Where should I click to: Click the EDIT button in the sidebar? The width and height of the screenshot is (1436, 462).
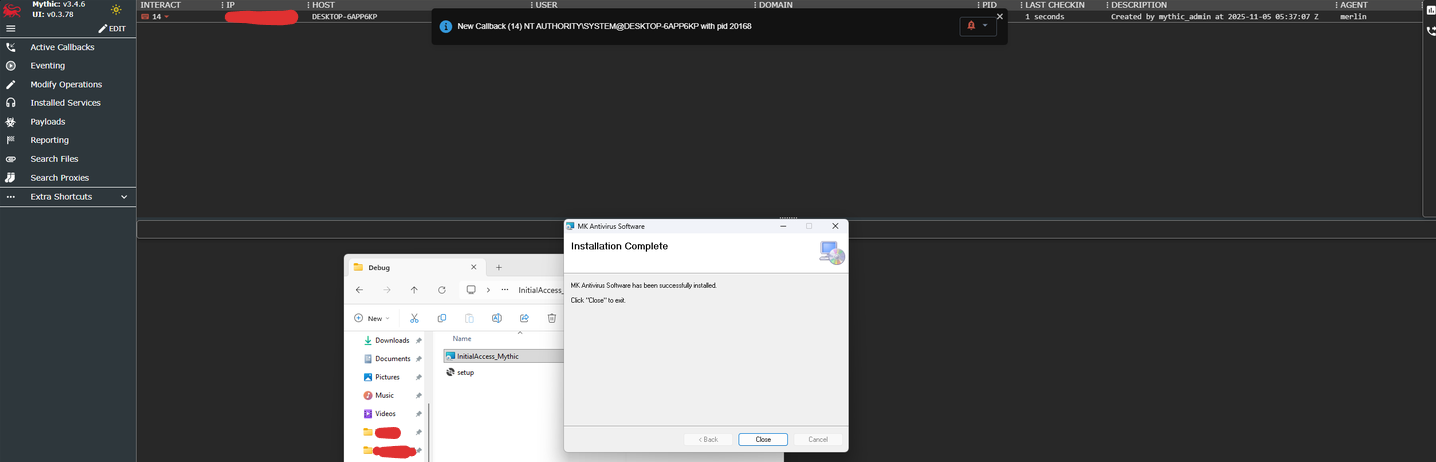(112, 29)
